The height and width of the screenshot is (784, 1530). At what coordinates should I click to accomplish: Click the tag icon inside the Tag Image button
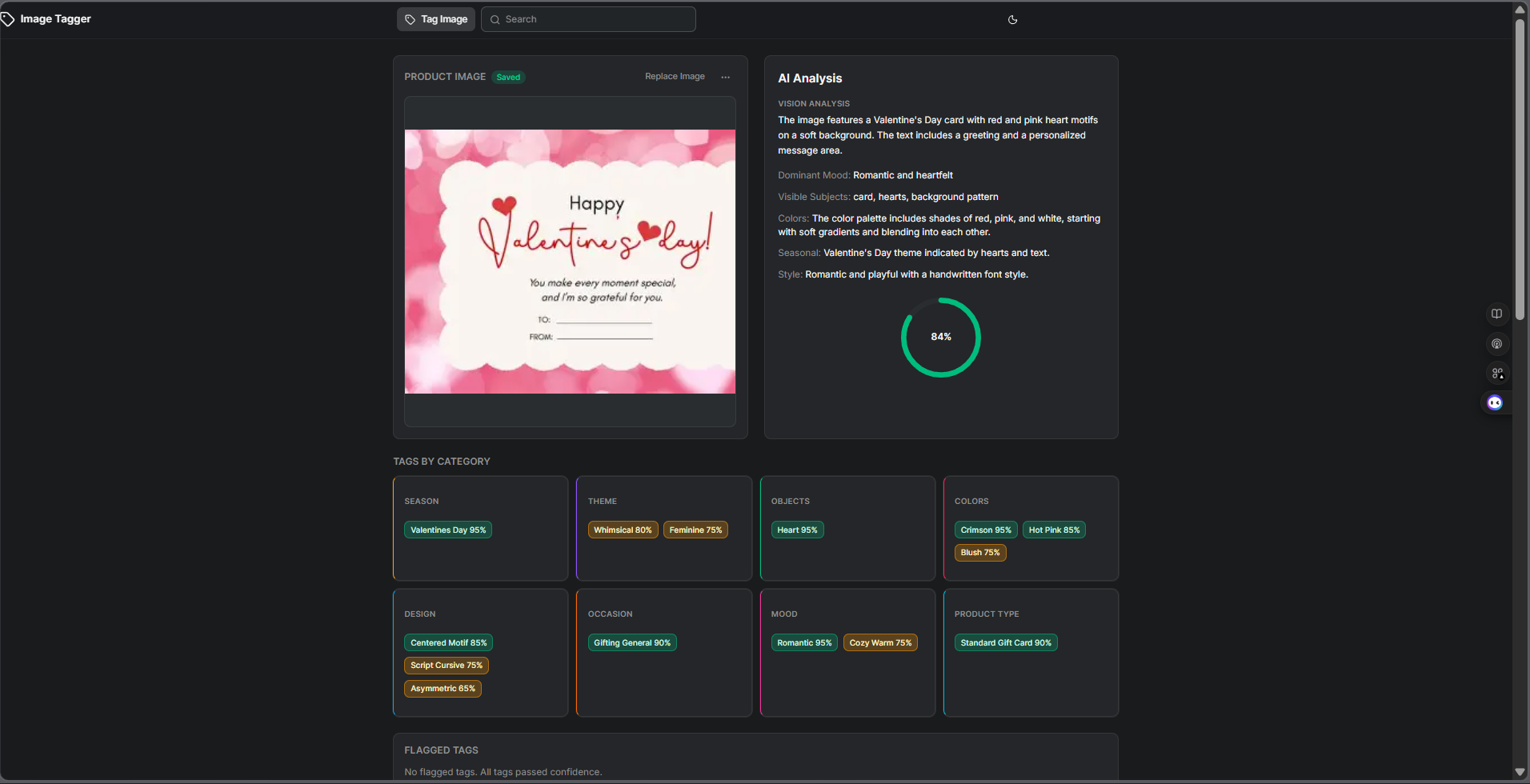click(410, 18)
